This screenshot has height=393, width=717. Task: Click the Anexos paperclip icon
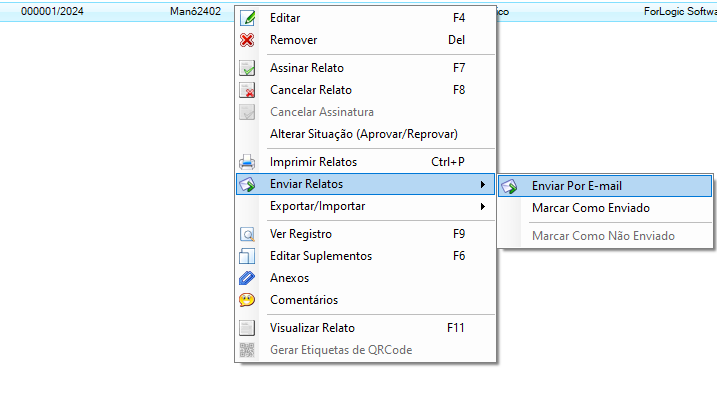point(247,278)
